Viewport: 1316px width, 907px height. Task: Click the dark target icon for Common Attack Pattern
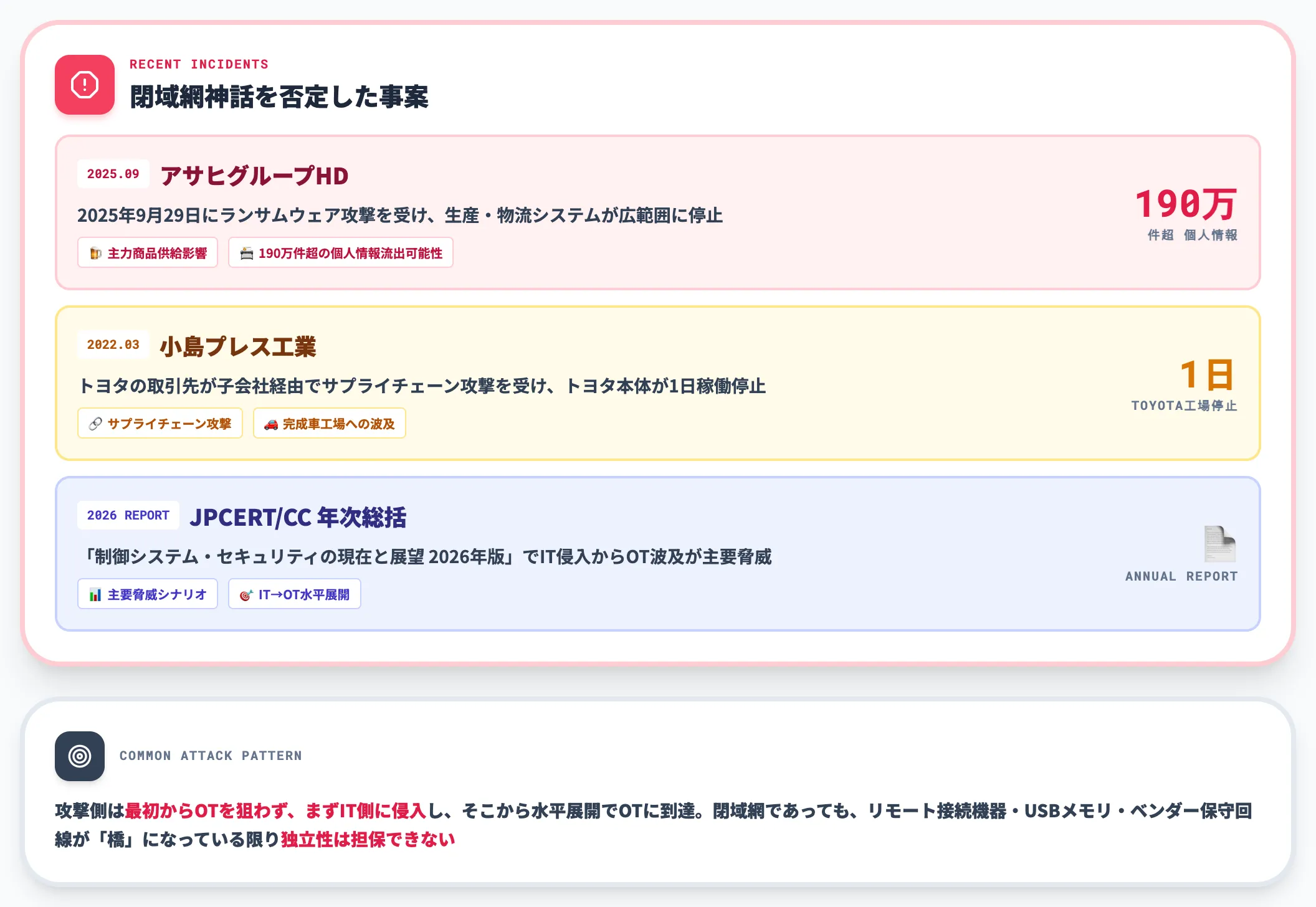point(80,756)
